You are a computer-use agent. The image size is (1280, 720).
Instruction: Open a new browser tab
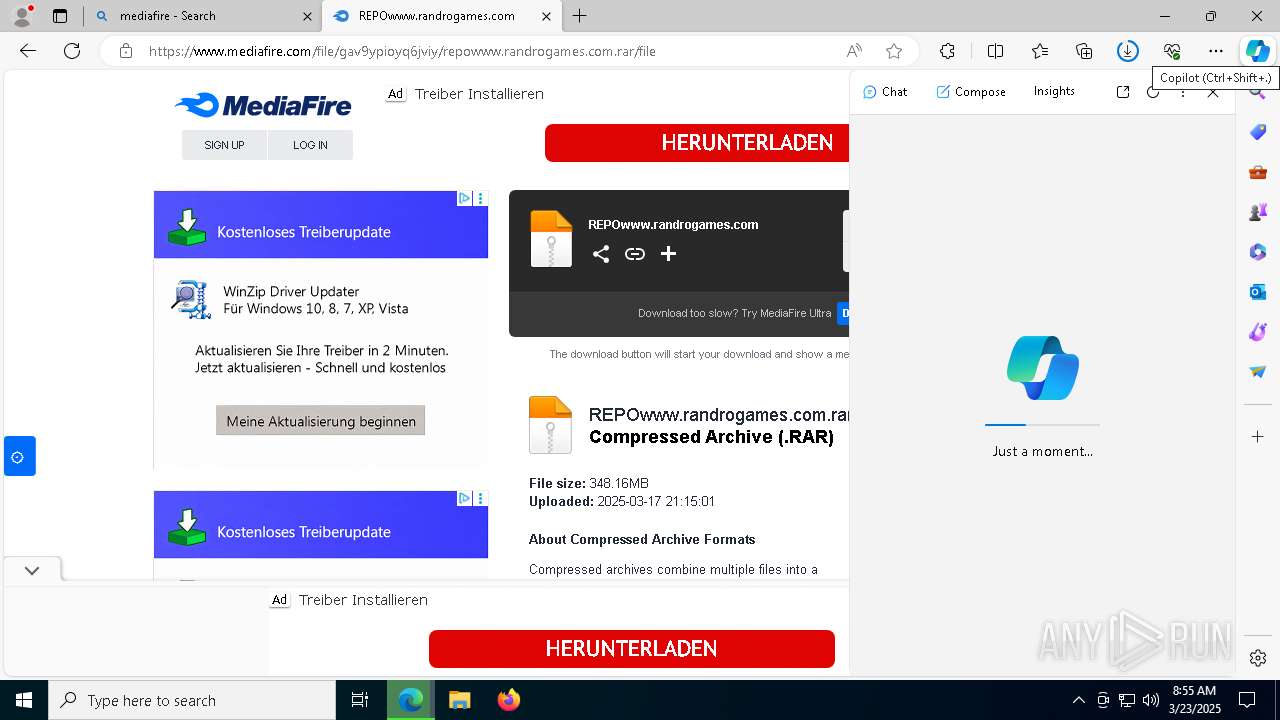point(580,16)
